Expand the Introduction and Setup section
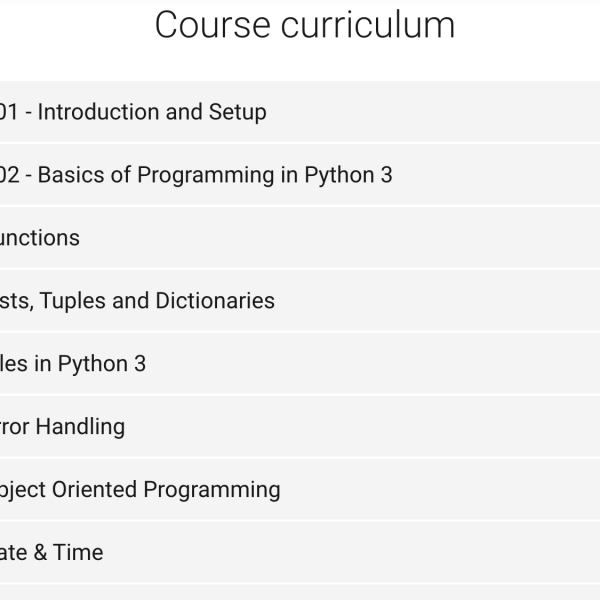 pos(300,112)
